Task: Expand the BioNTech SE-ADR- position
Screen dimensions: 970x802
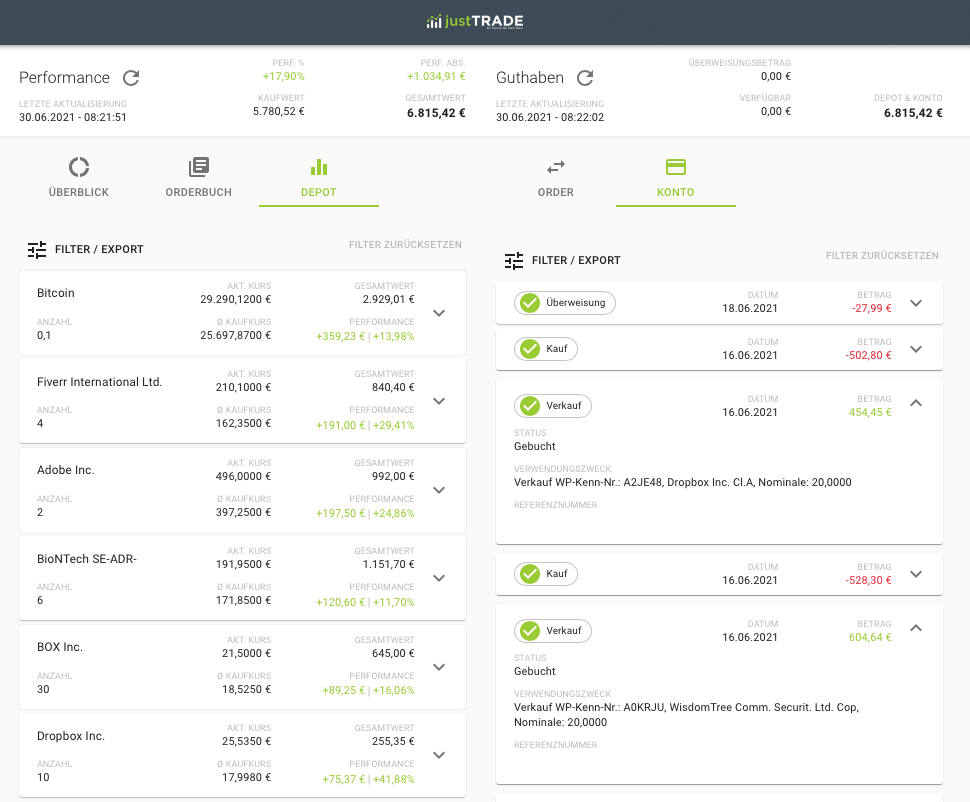Action: (x=439, y=578)
